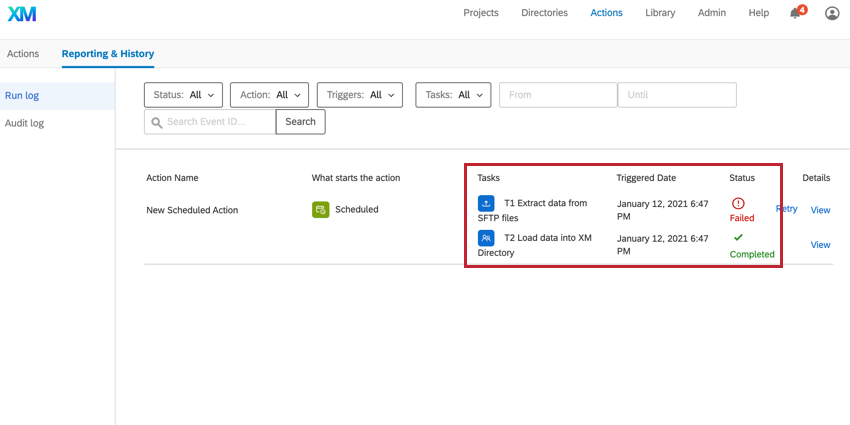Focus the Search Event ID field

tap(210, 121)
